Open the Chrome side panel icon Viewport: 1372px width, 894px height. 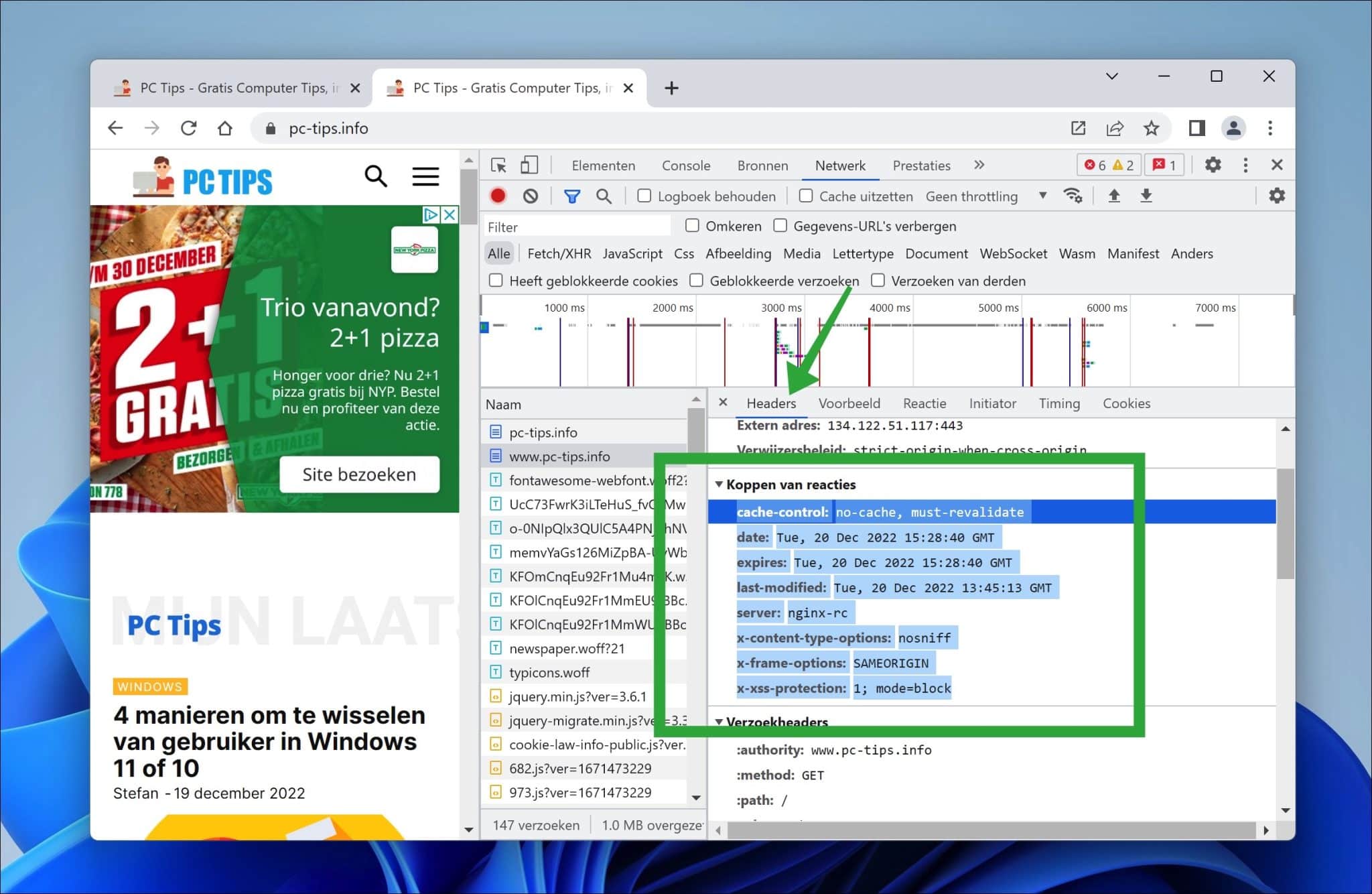coord(1196,128)
